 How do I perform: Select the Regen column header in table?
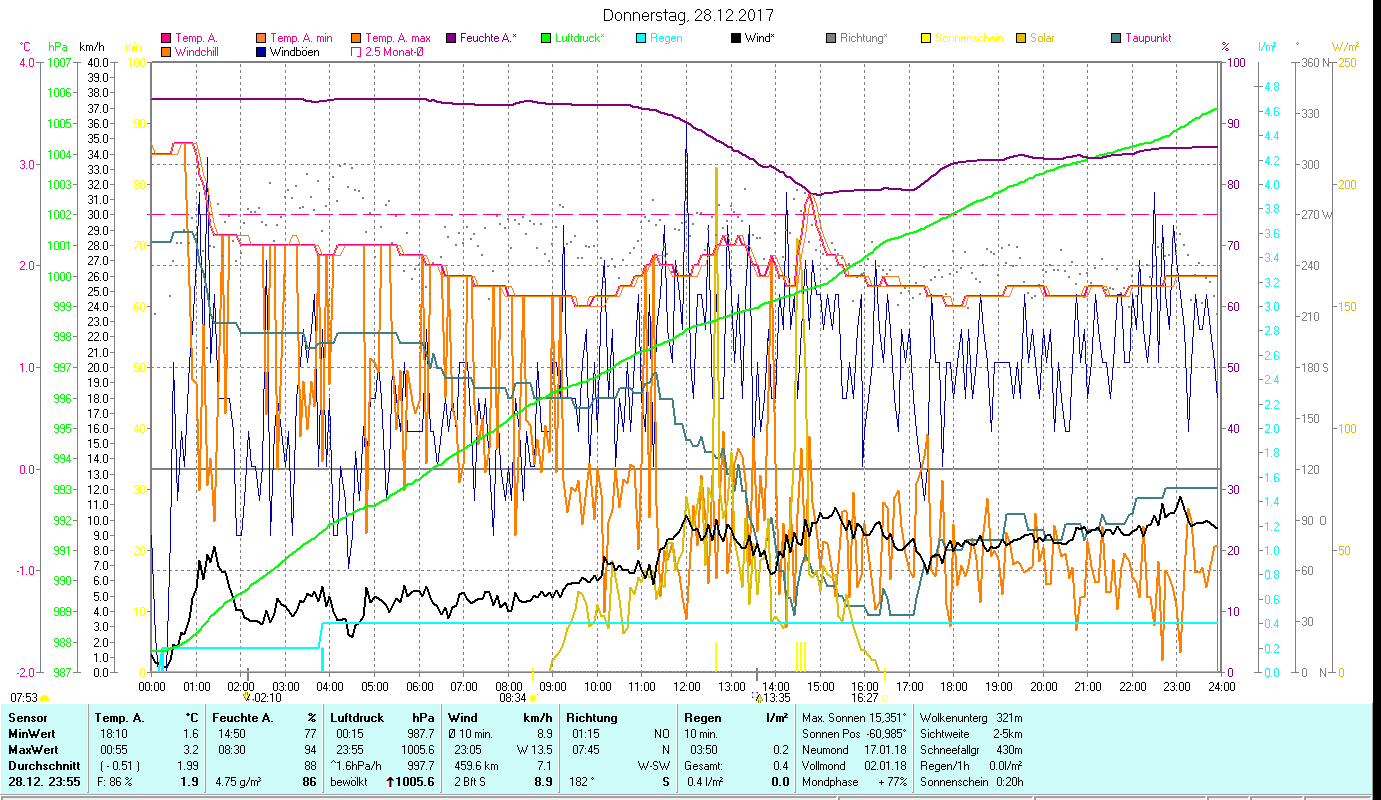click(x=702, y=717)
